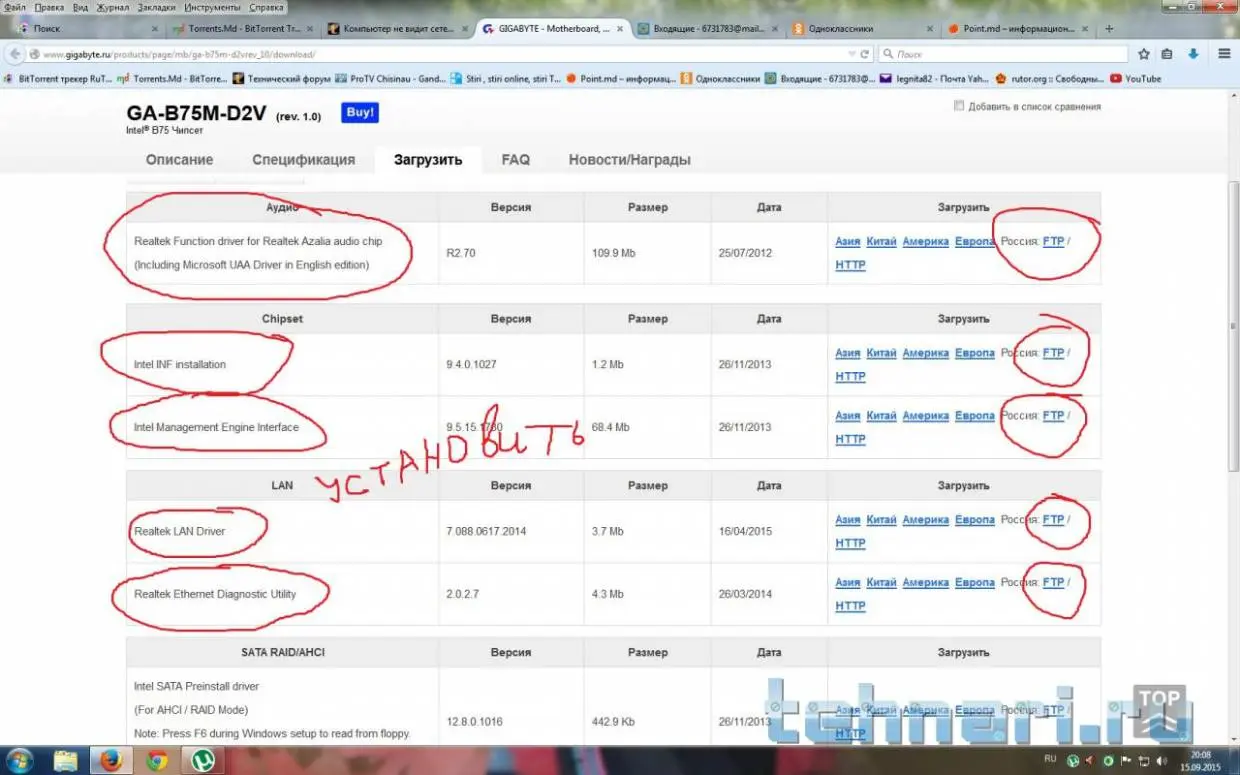
Task: Click Азия link for Intel INF installation
Action: [x=848, y=353]
